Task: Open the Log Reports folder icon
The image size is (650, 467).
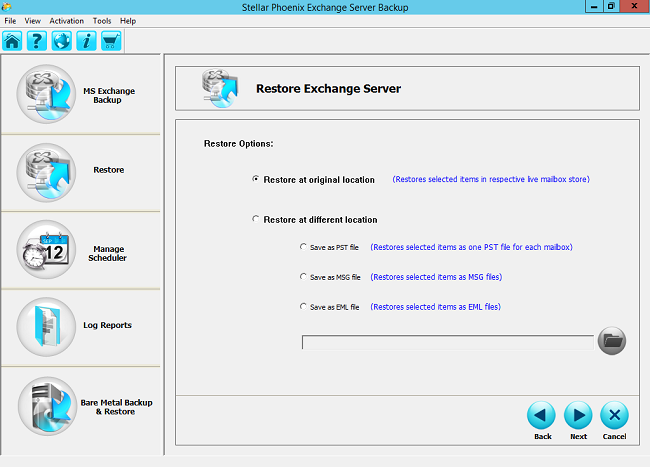Action: tap(46, 327)
